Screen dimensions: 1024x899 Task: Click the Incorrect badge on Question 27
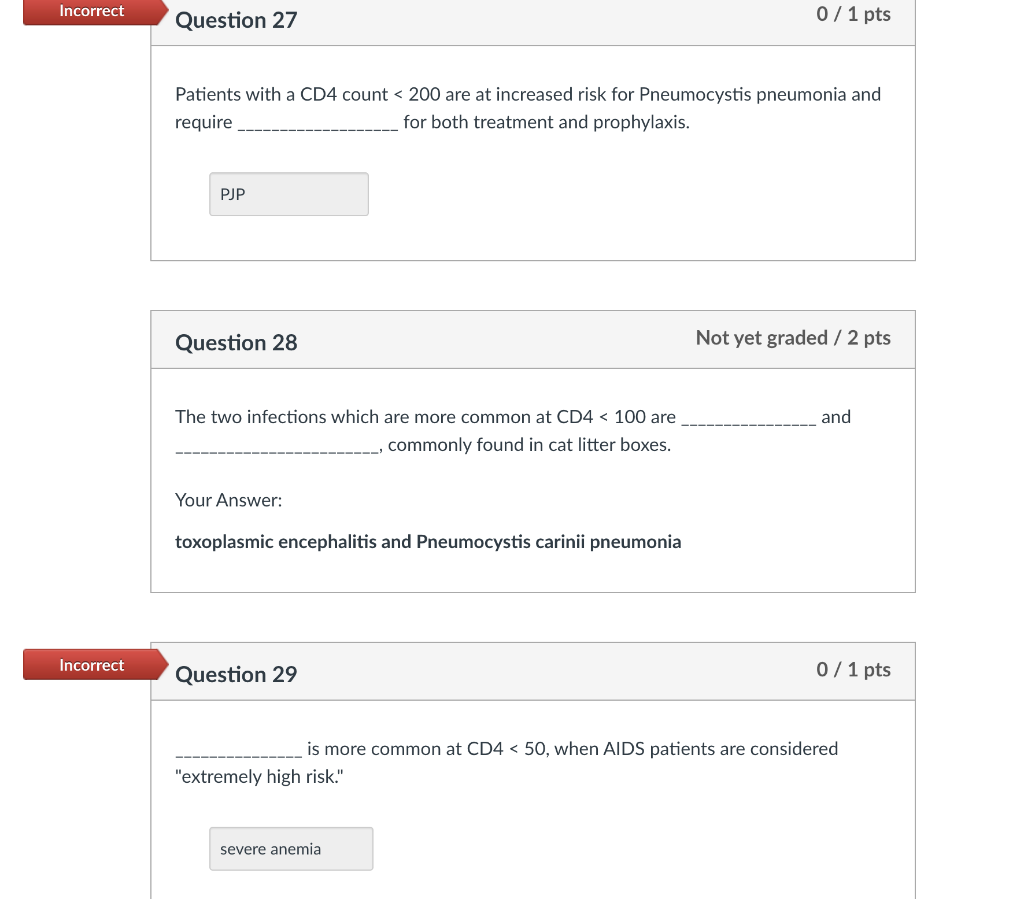coord(90,12)
